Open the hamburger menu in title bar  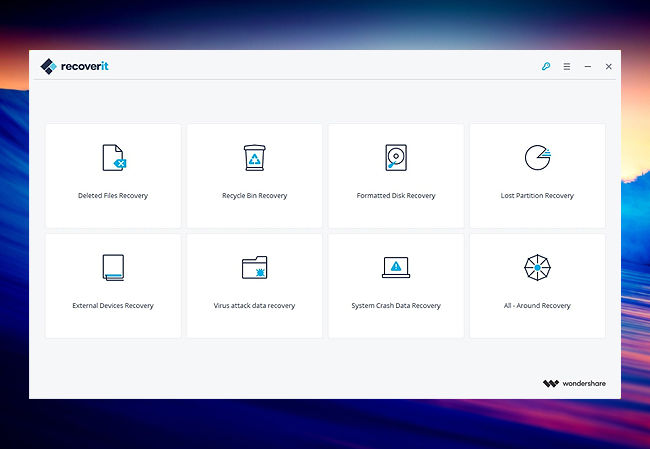point(567,66)
